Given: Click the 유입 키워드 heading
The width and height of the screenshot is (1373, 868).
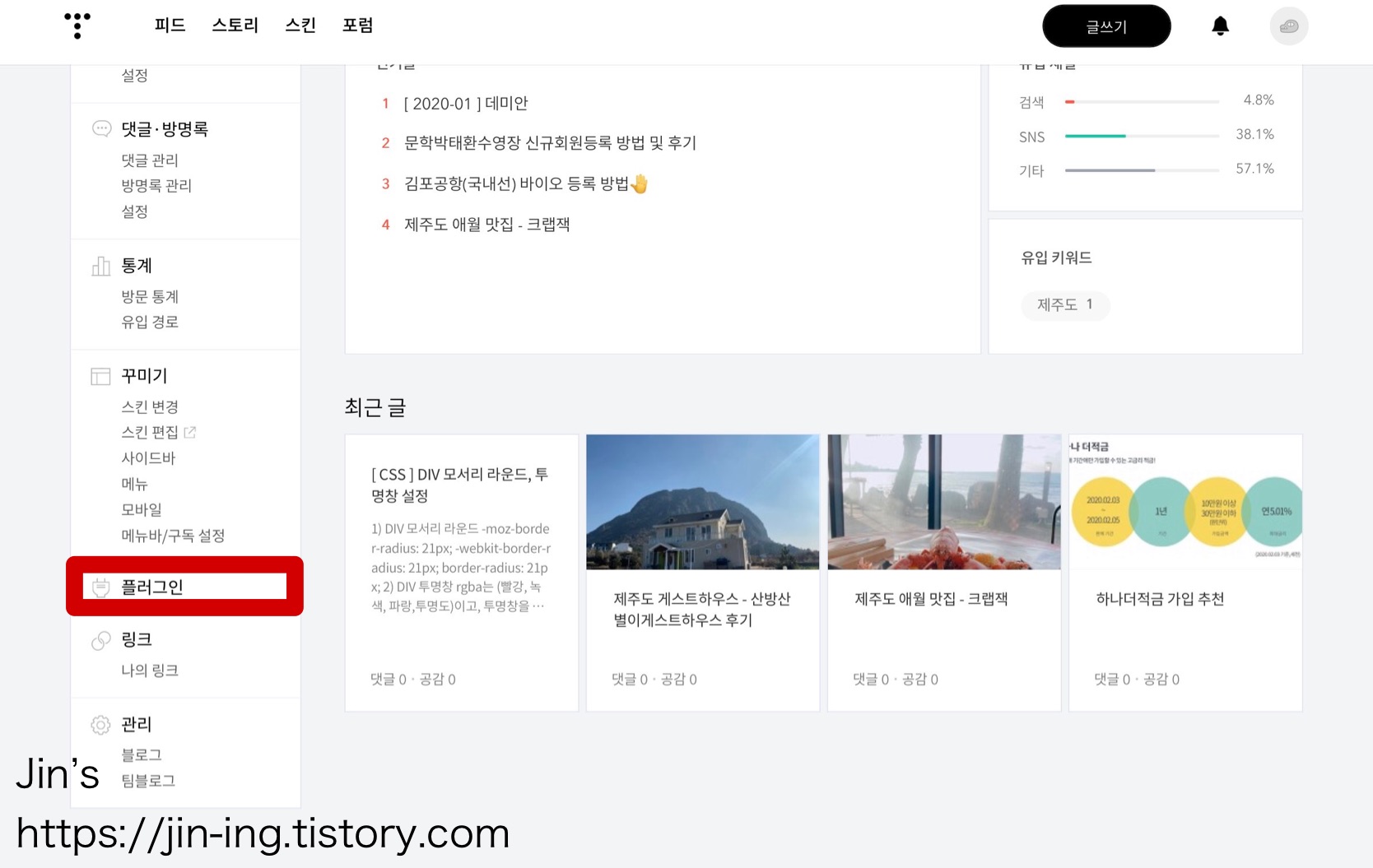Looking at the screenshot, I should (x=1056, y=258).
